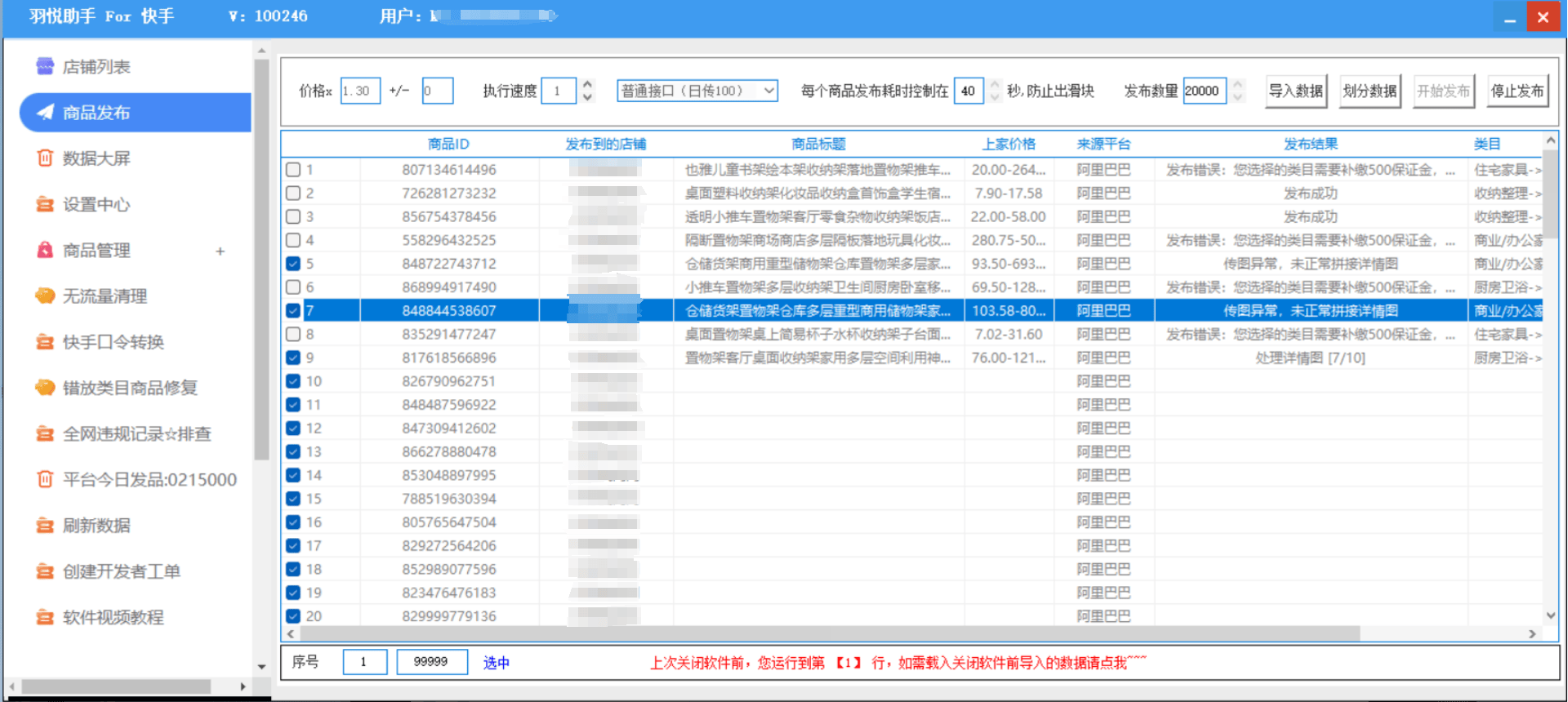The image size is (1568, 702).
Task: Click the table scroll-down arrow
Action: [x=1550, y=615]
